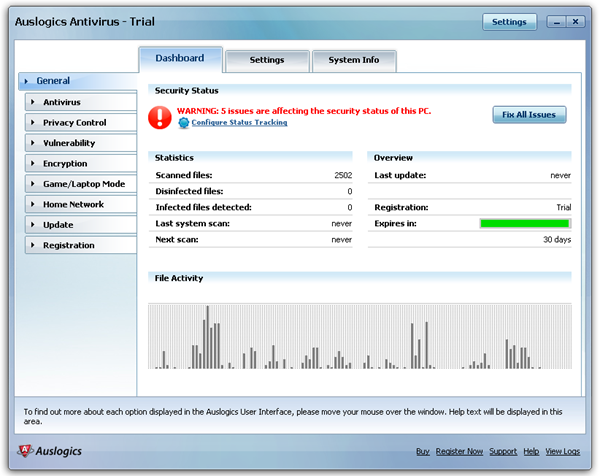Select Antivirus in the sidebar

[x=81, y=102]
